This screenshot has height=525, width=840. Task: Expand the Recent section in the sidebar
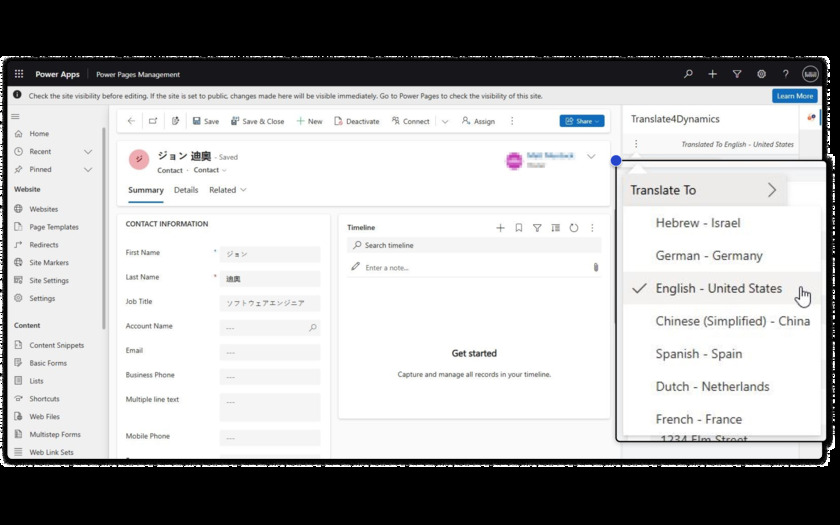pos(88,152)
